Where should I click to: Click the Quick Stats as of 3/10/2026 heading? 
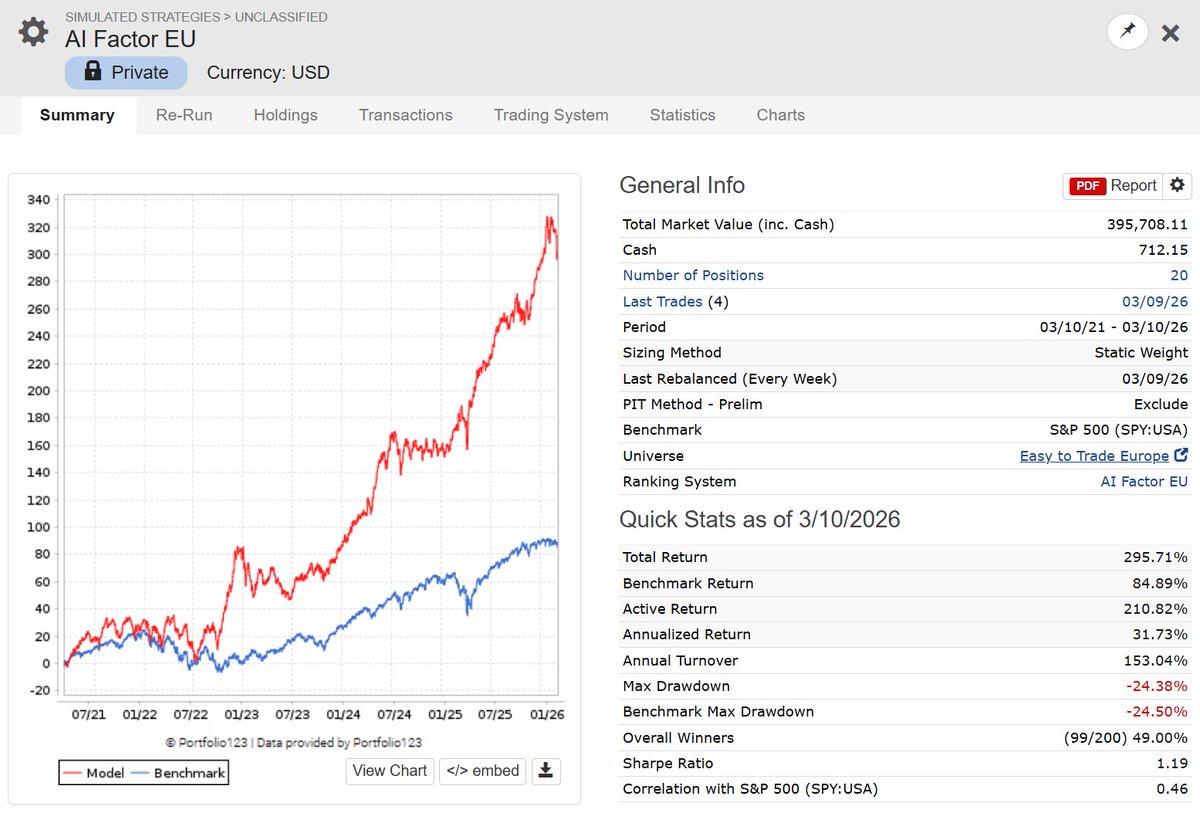click(760, 519)
